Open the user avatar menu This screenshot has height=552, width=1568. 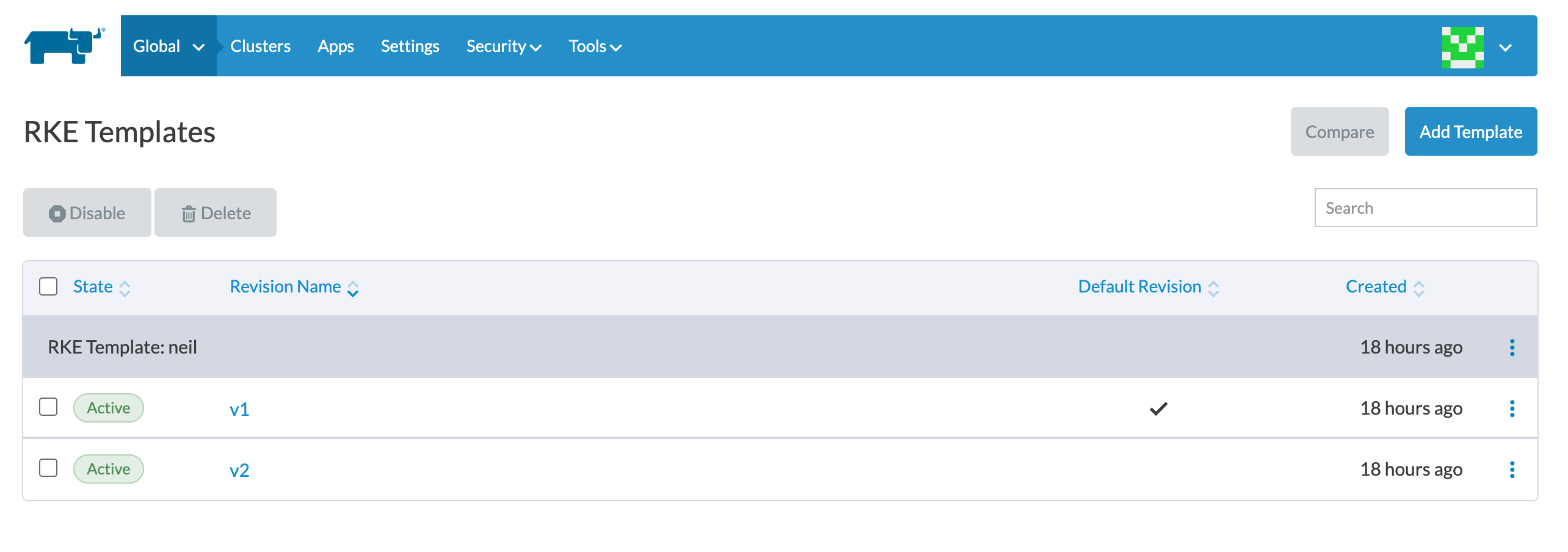[1463, 47]
